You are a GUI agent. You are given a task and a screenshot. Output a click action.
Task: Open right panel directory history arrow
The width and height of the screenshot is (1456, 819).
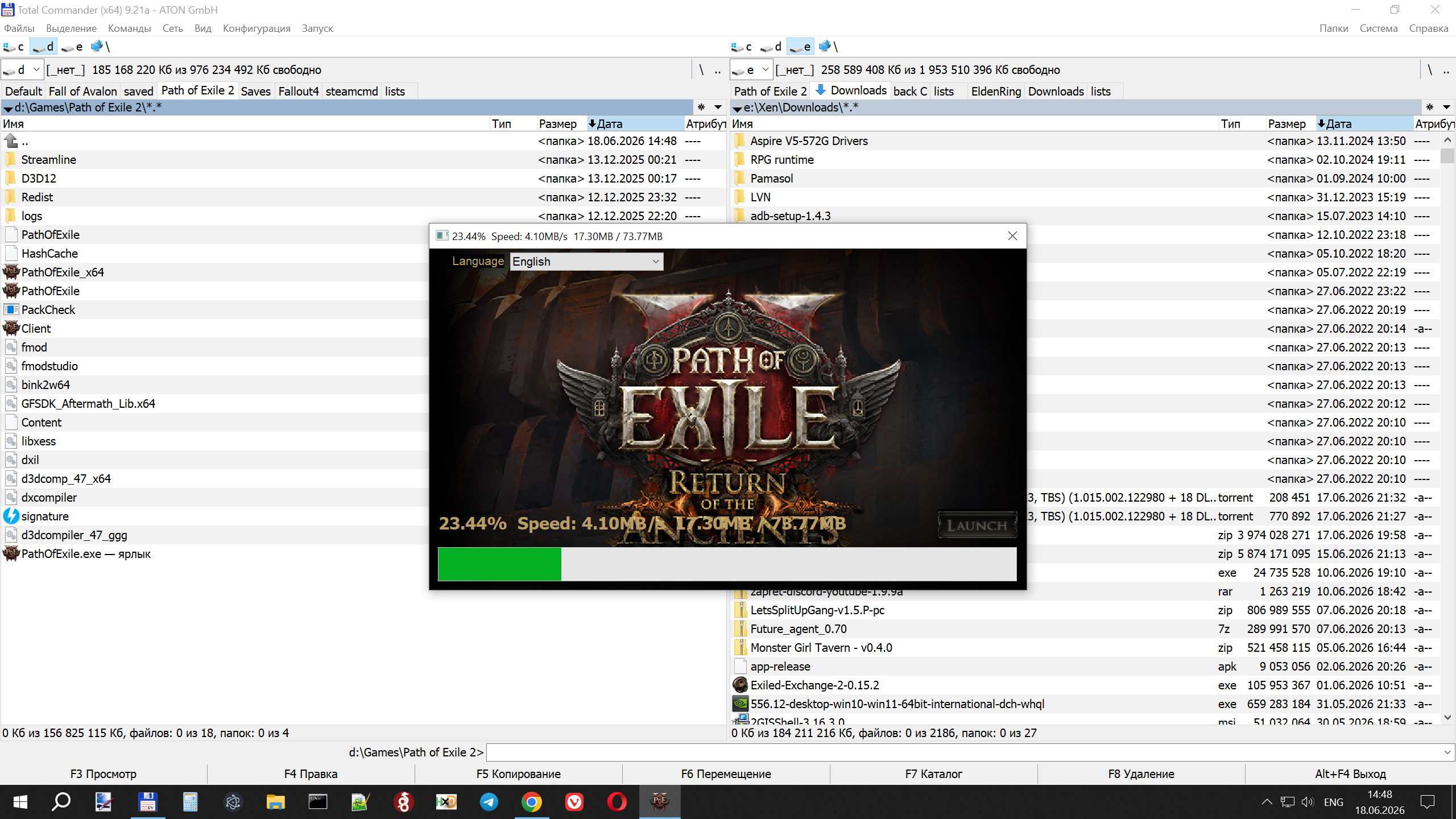click(x=1446, y=107)
